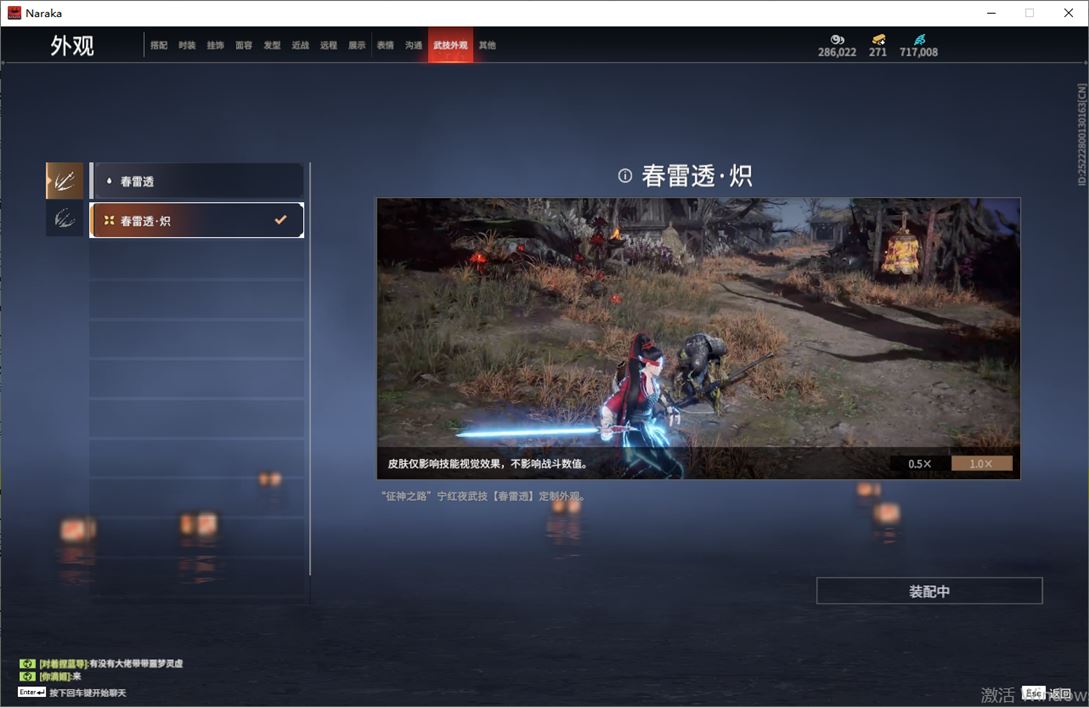Switch to the 沟通 tab
Screen dimensions: 1089x707
pos(414,45)
